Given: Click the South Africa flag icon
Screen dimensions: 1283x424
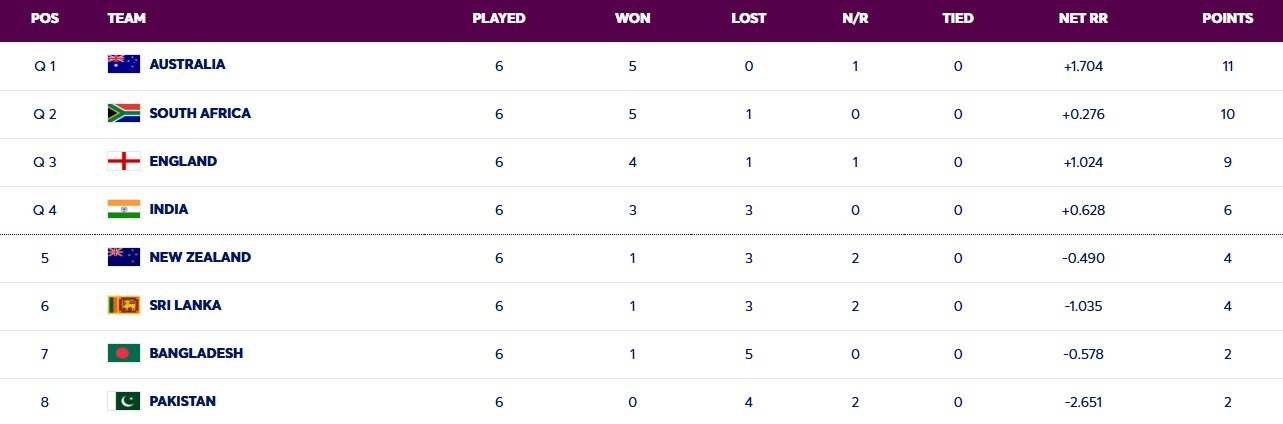Looking at the screenshot, I should [x=123, y=113].
